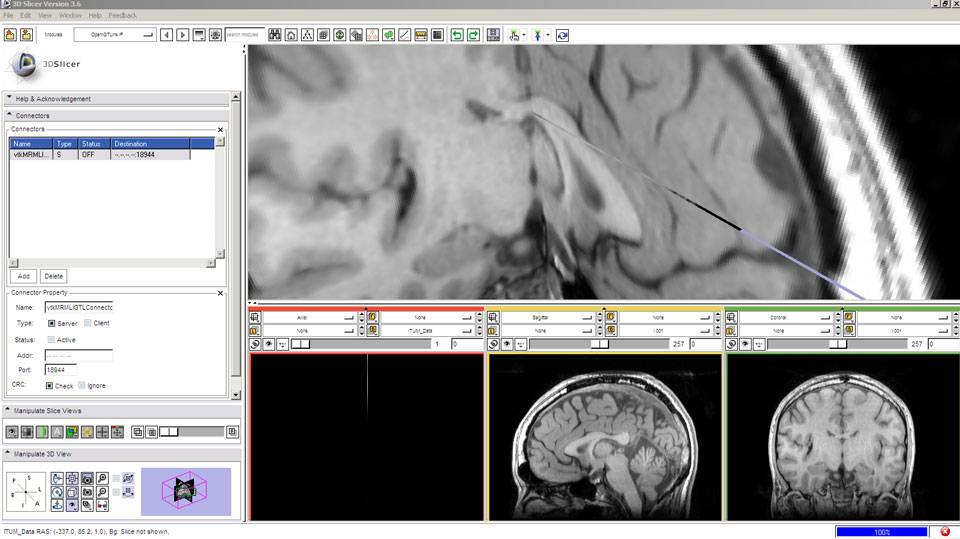This screenshot has width=960, height=539.
Task: Open the File menu
Action: click(x=8, y=16)
